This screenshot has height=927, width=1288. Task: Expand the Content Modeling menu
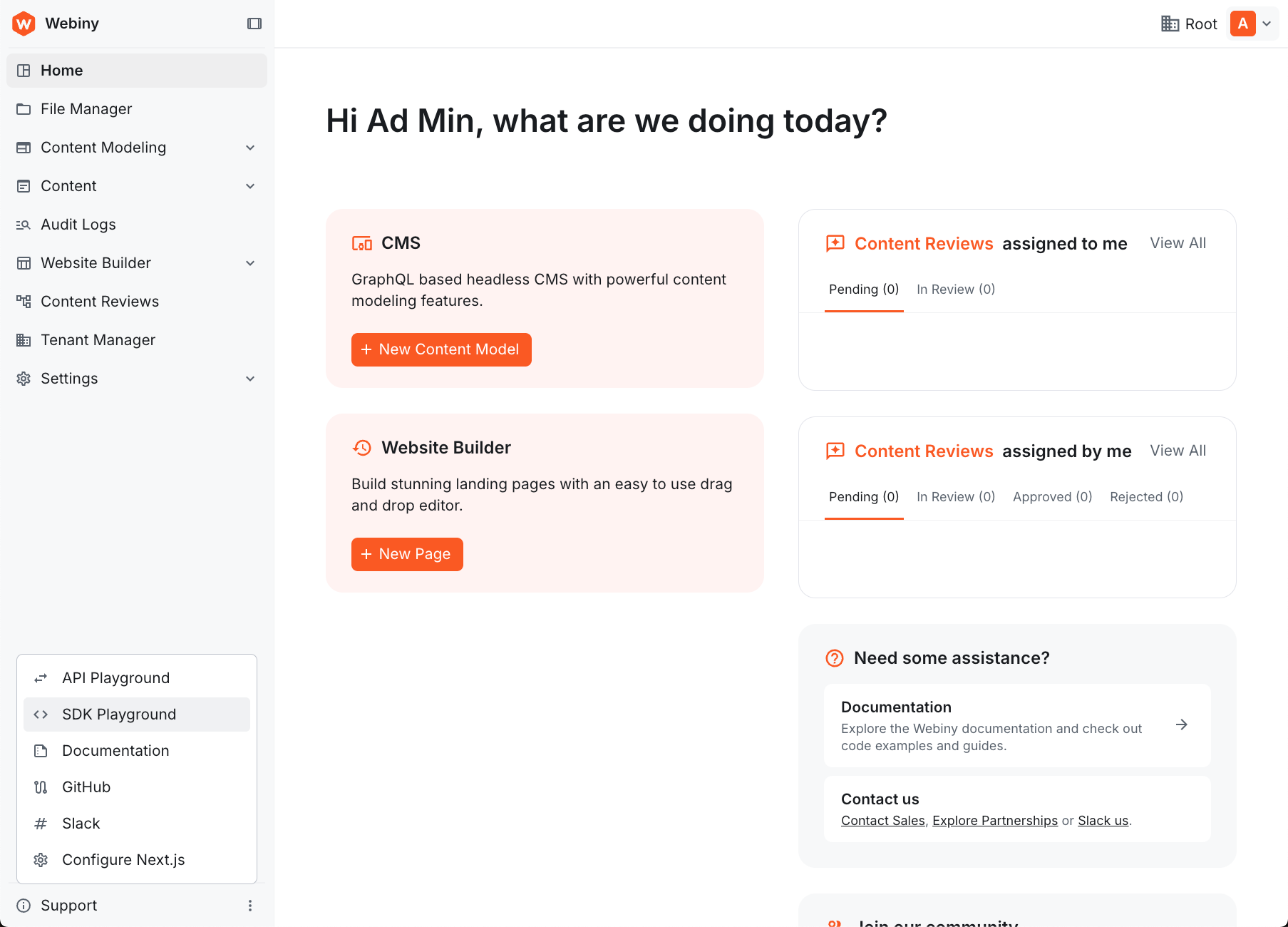click(250, 148)
